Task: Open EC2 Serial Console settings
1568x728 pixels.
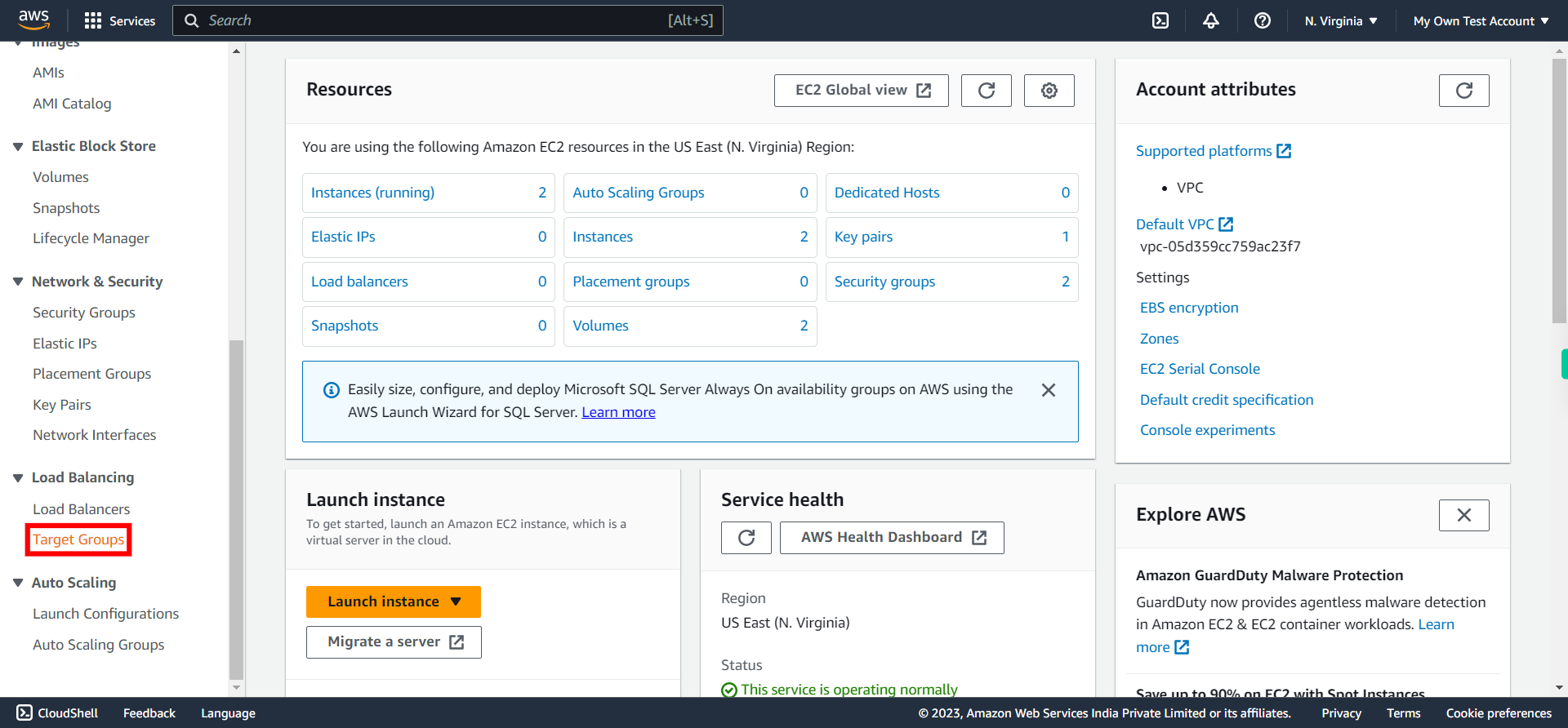Action: (x=1200, y=369)
